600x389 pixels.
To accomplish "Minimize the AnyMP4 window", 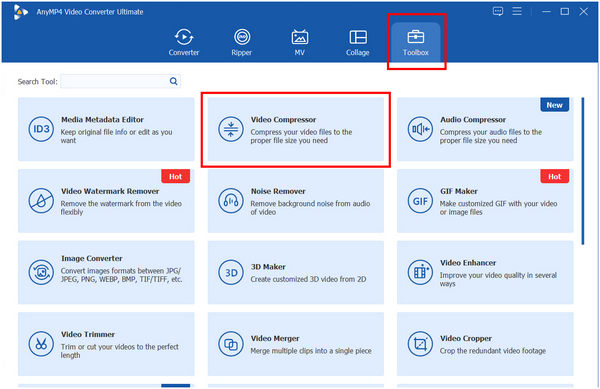I will point(546,12).
